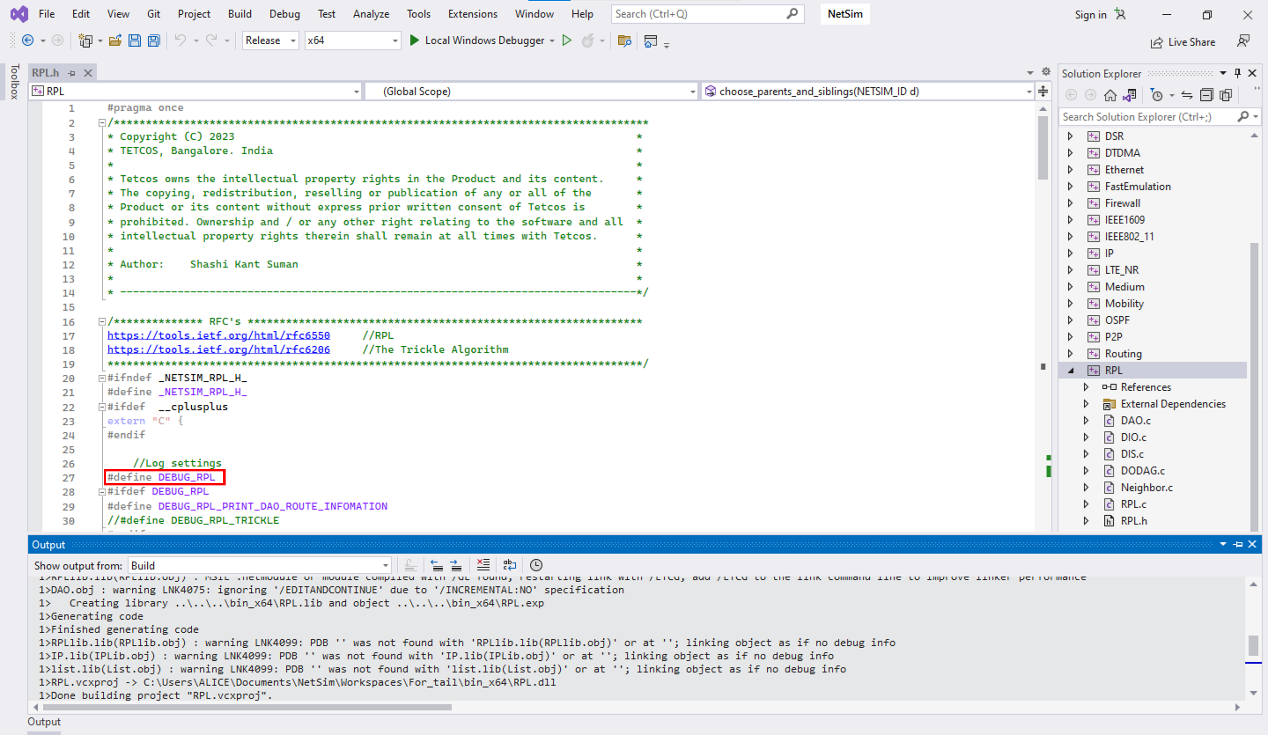Toggle word wrap in the Output window
1268x735 pixels.
point(510,565)
